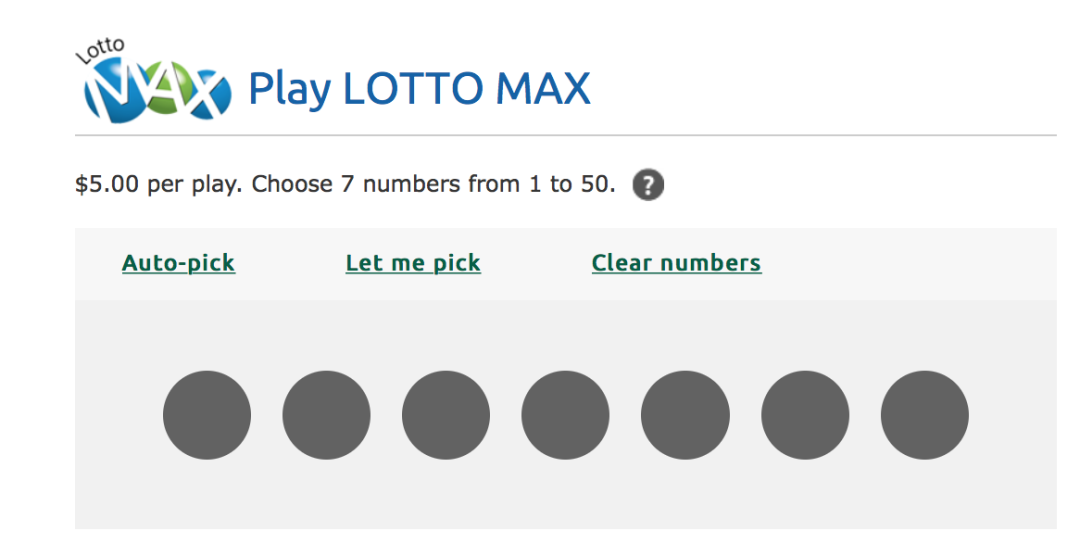The height and width of the screenshot is (556, 1080).
Task: Choose the fourth (middle) number circle
Action: coord(565,415)
